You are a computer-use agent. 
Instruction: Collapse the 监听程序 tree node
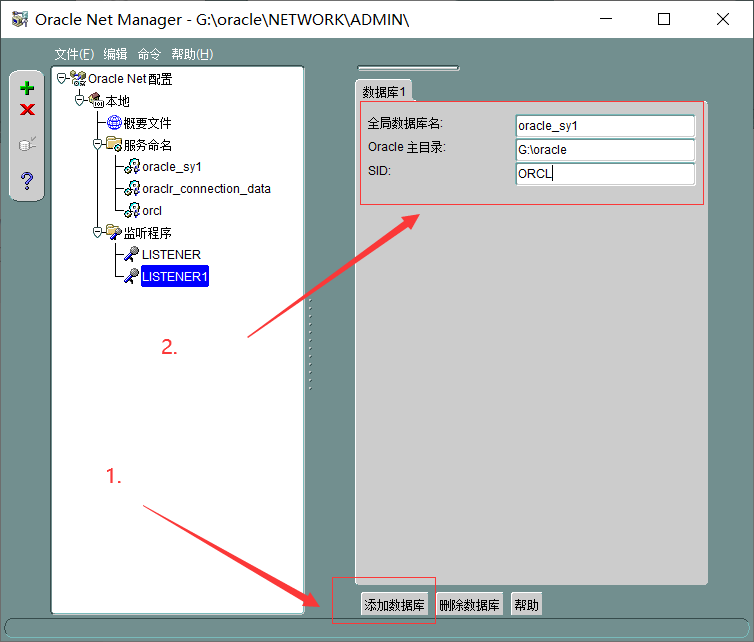point(98,232)
